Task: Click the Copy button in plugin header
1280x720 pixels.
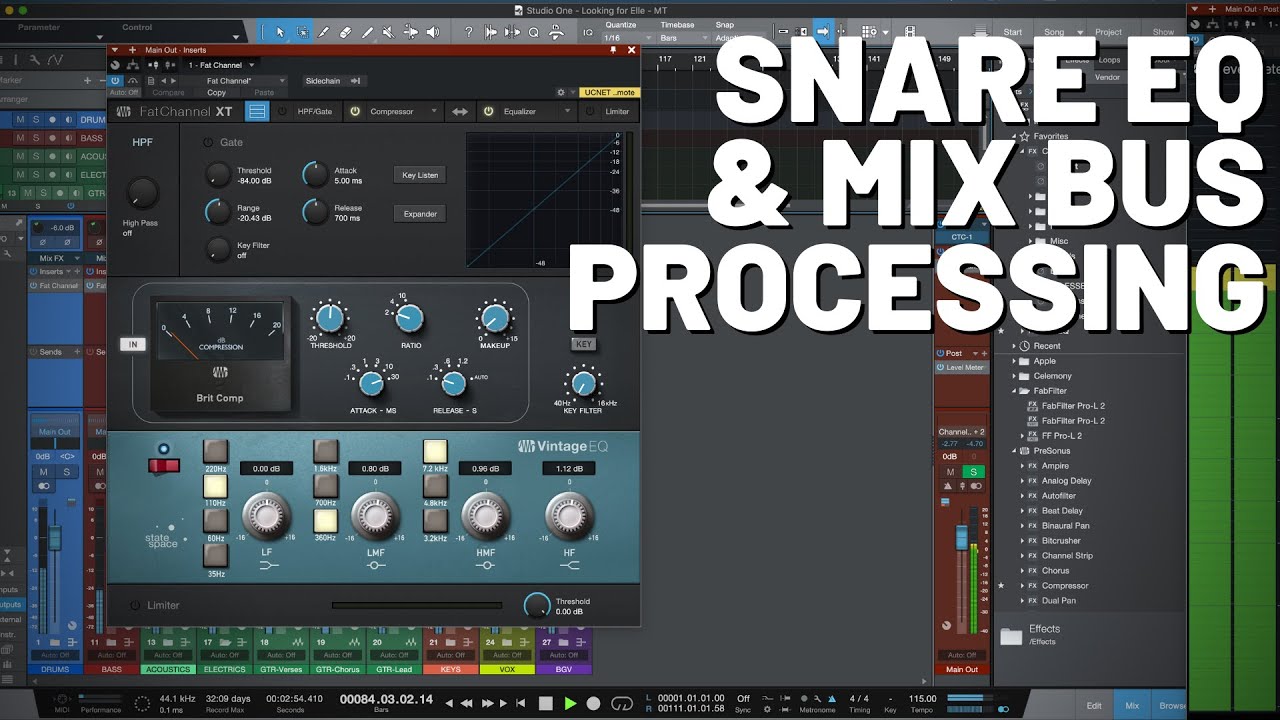Action: [x=216, y=93]
